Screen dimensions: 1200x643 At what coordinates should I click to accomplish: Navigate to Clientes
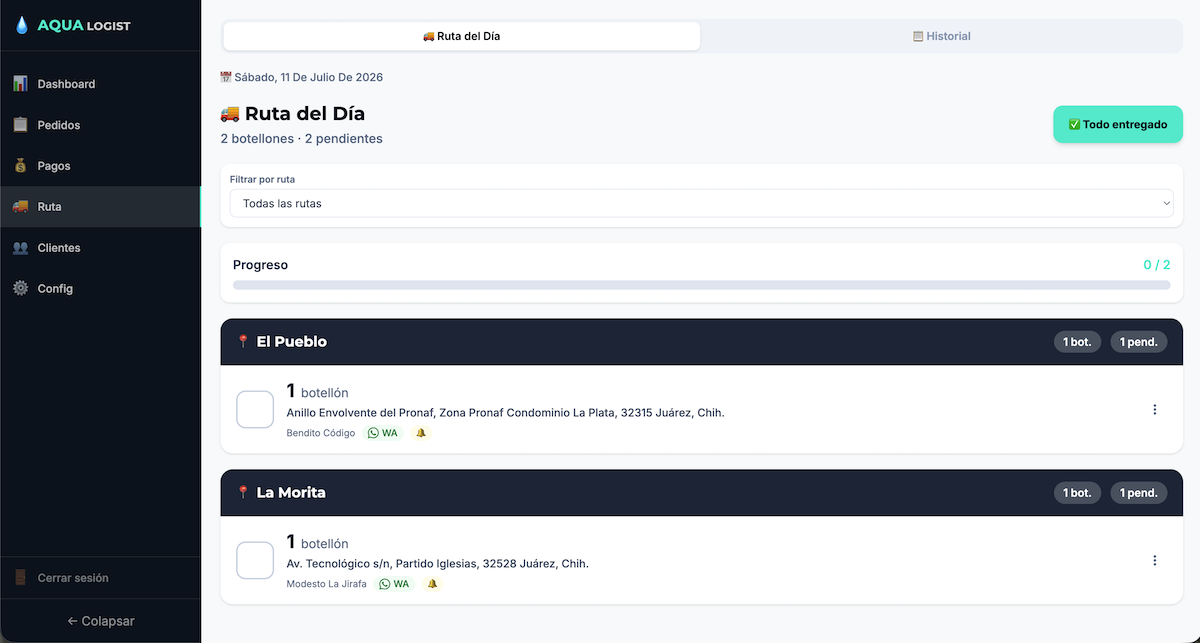(x=100, y=248)
